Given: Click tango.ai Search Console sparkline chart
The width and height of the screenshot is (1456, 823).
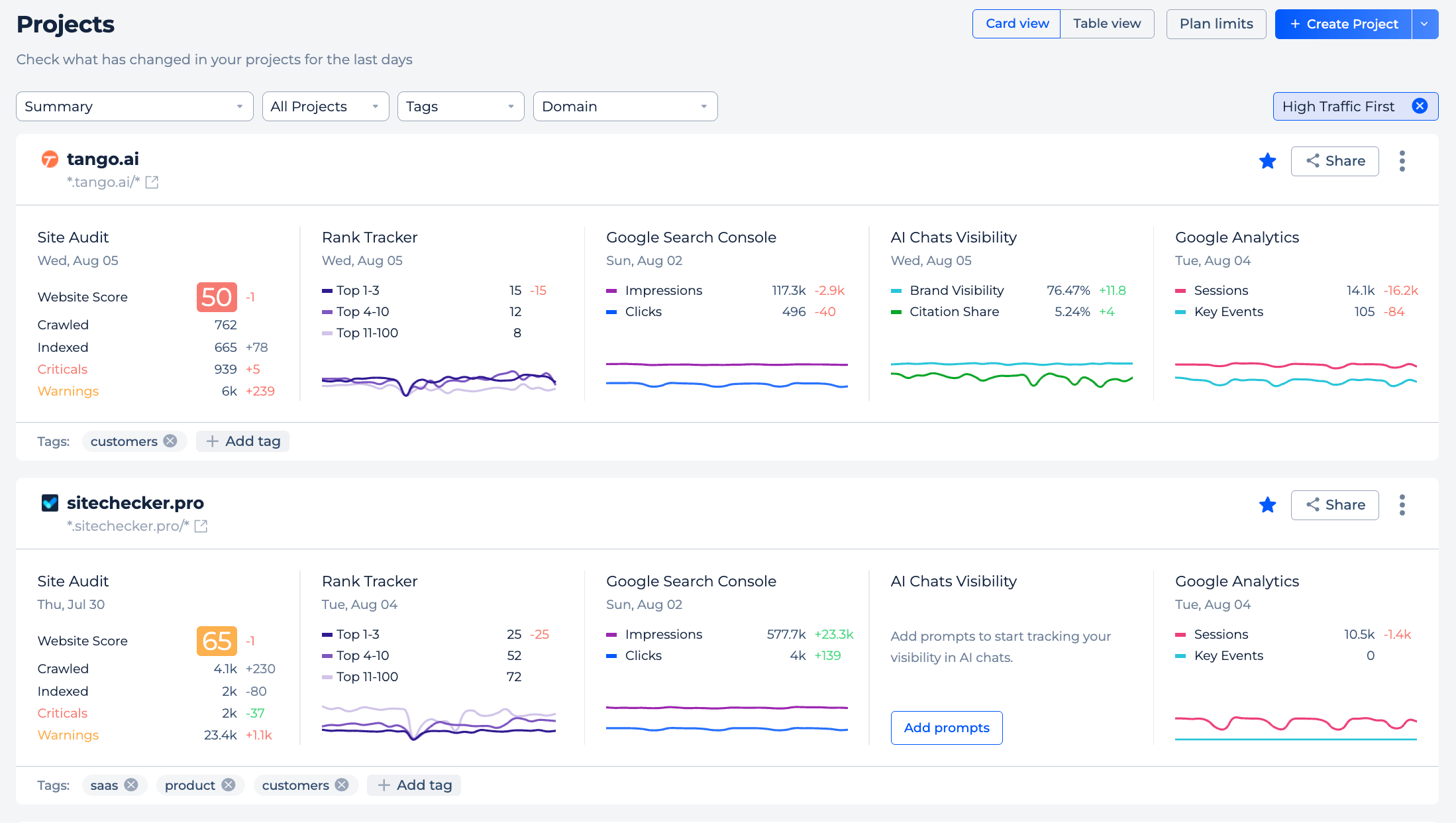Looking at the screenshot, I should coord(727,375).
